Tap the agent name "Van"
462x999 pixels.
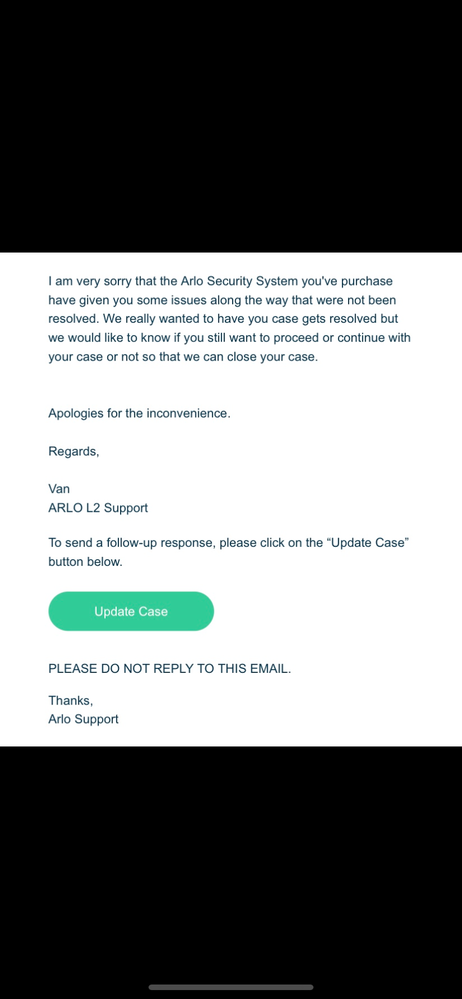pos(59,489)
